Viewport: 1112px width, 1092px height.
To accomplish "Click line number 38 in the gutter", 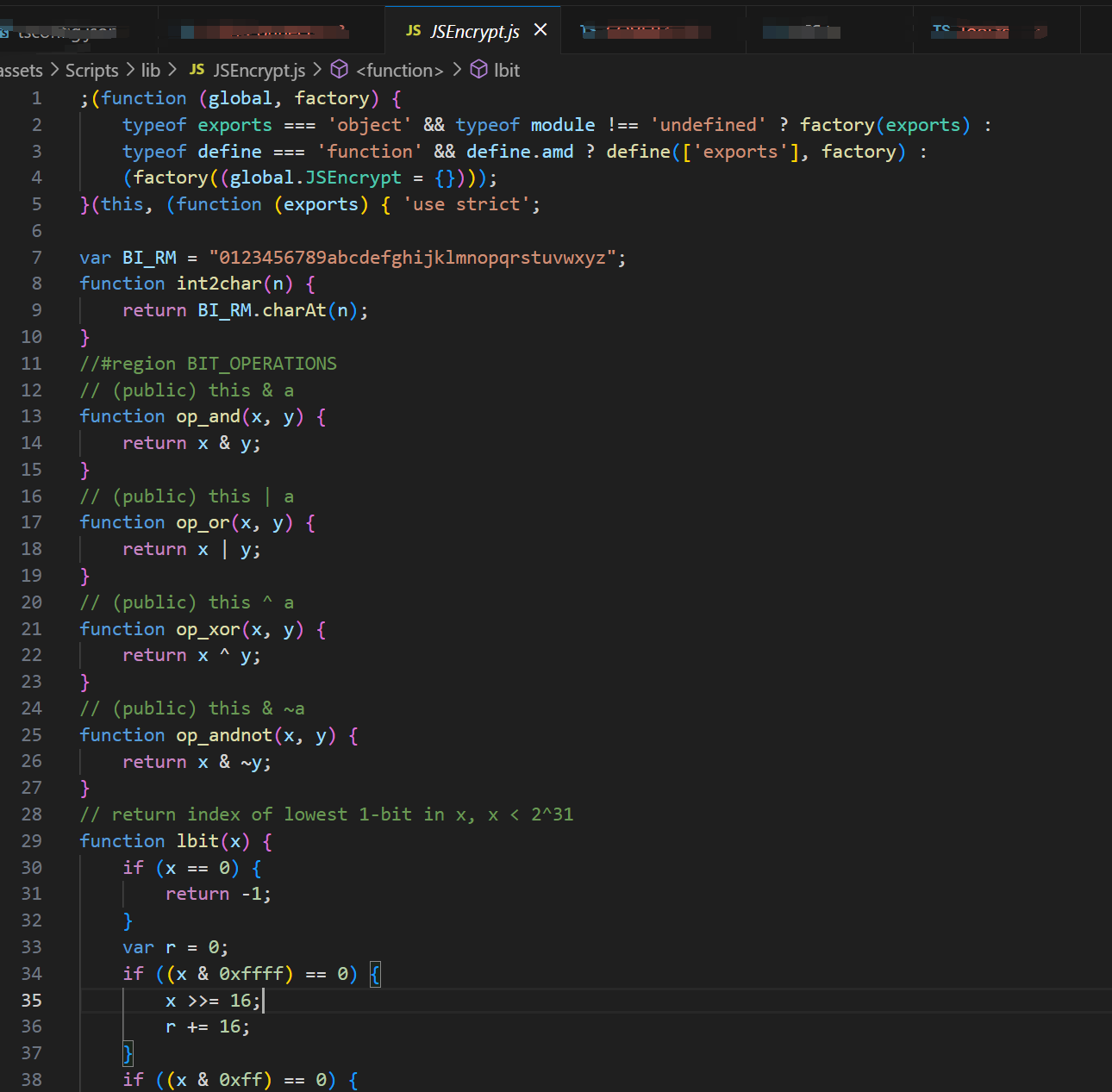I will point(32,1080).
